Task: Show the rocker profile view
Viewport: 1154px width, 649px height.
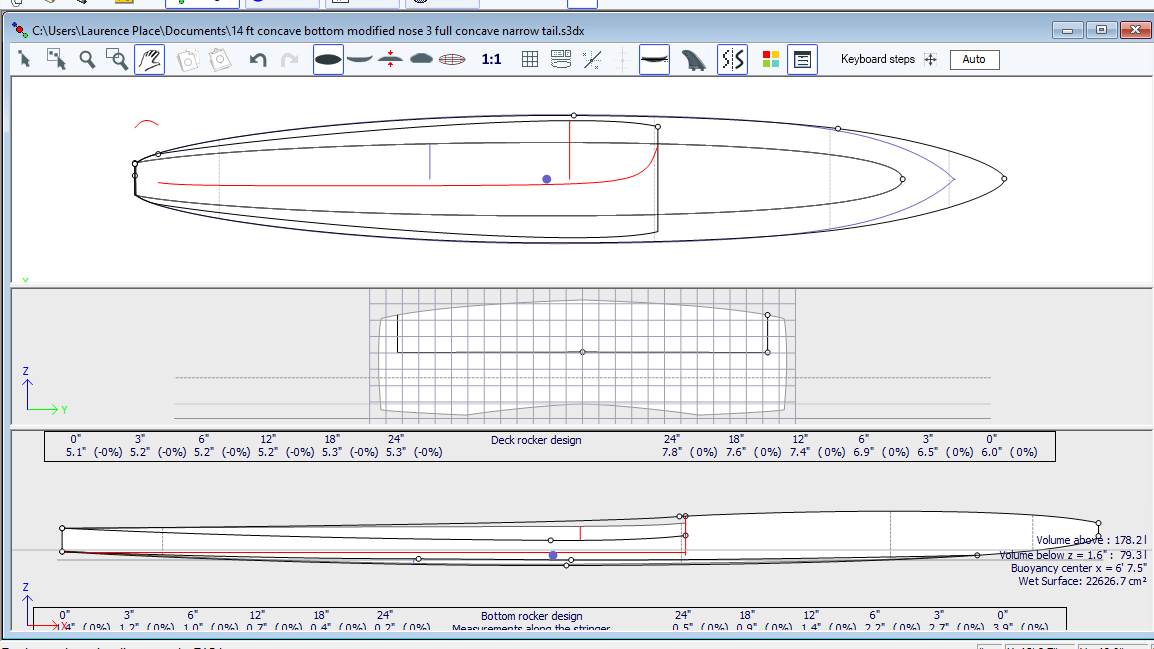Action: (360, 60)
